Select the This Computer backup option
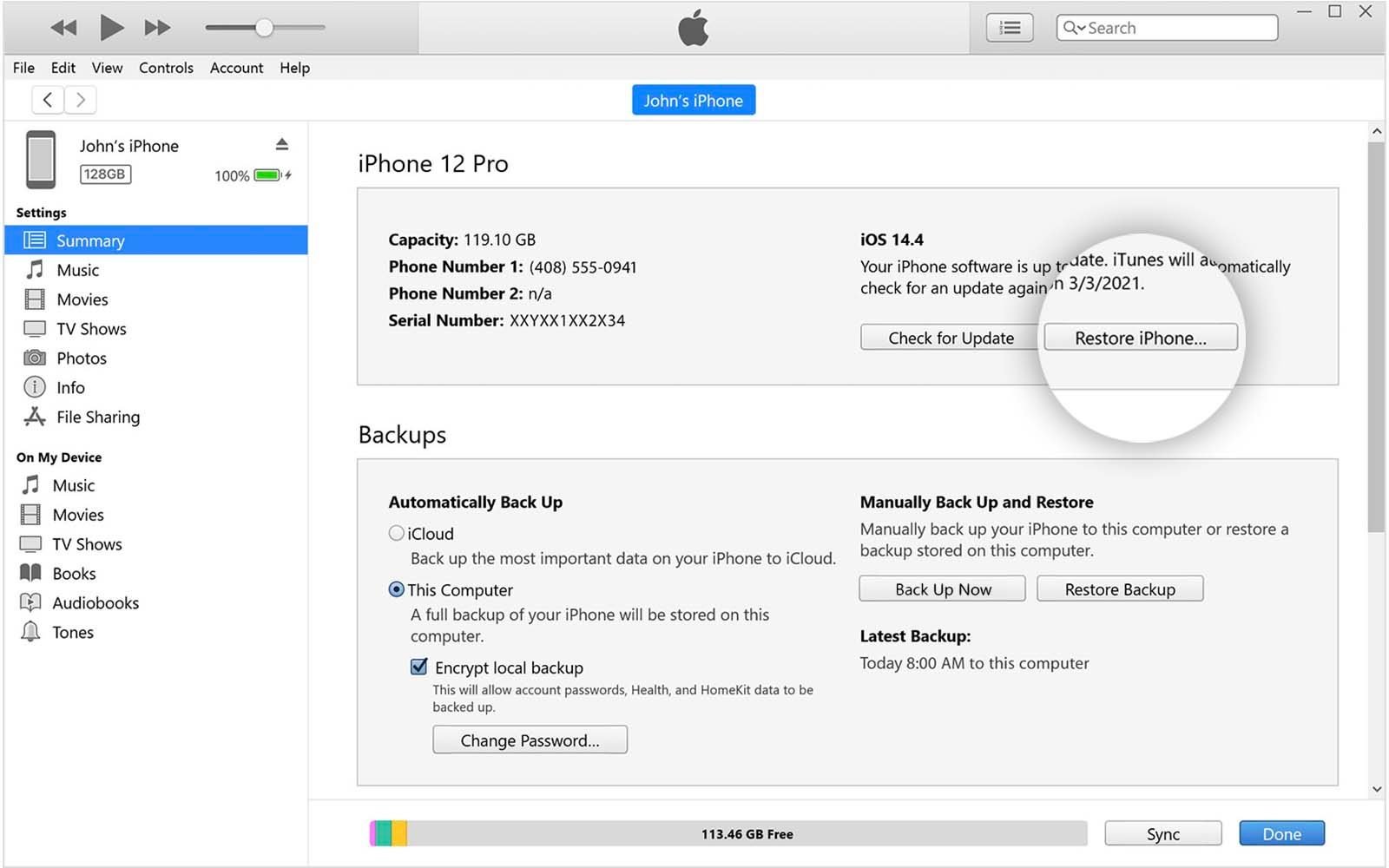 click(397, 589)
